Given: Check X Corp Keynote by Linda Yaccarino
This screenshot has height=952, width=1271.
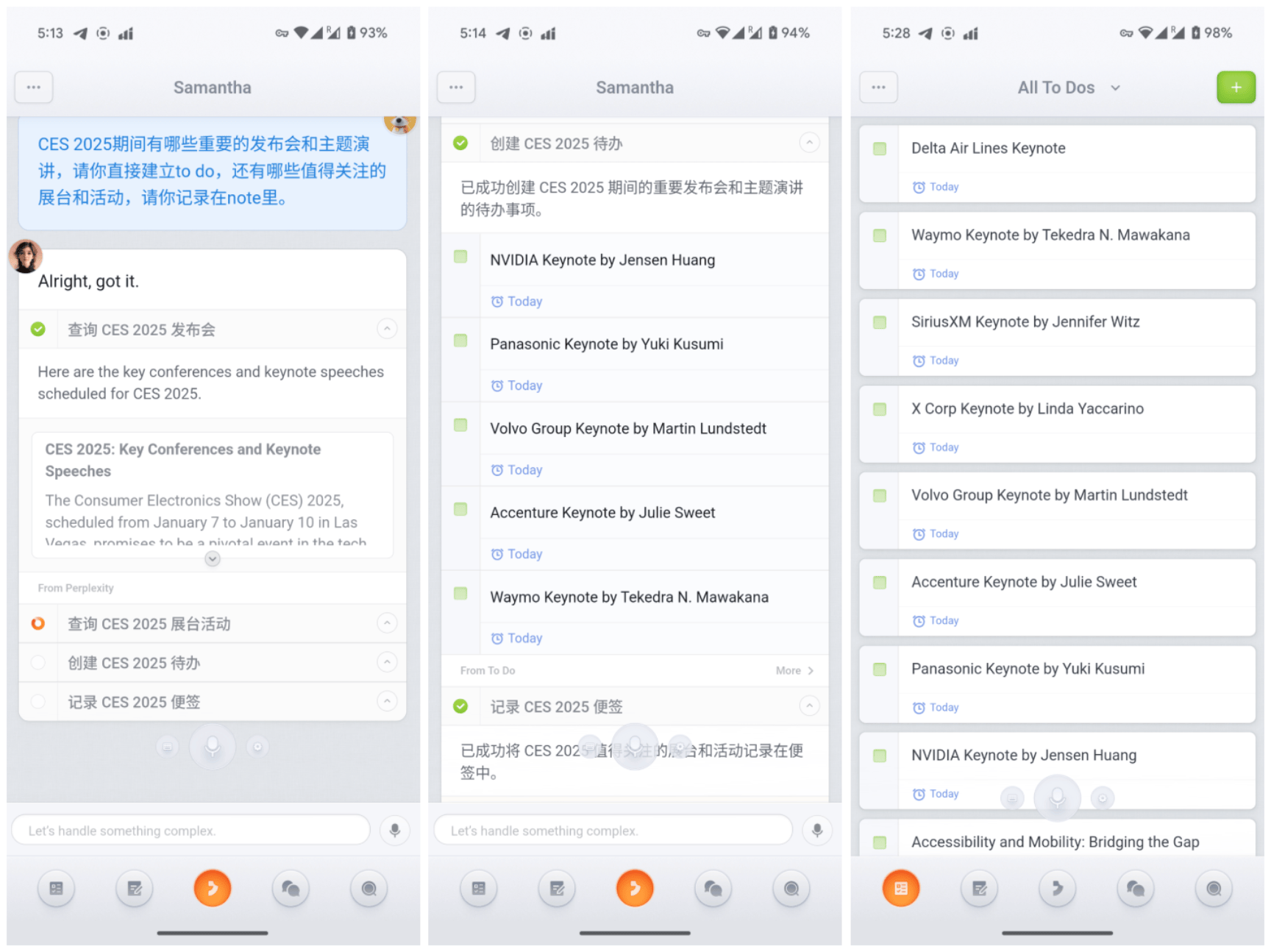Looking at the screenshot, I should click(x=880, y=409).
